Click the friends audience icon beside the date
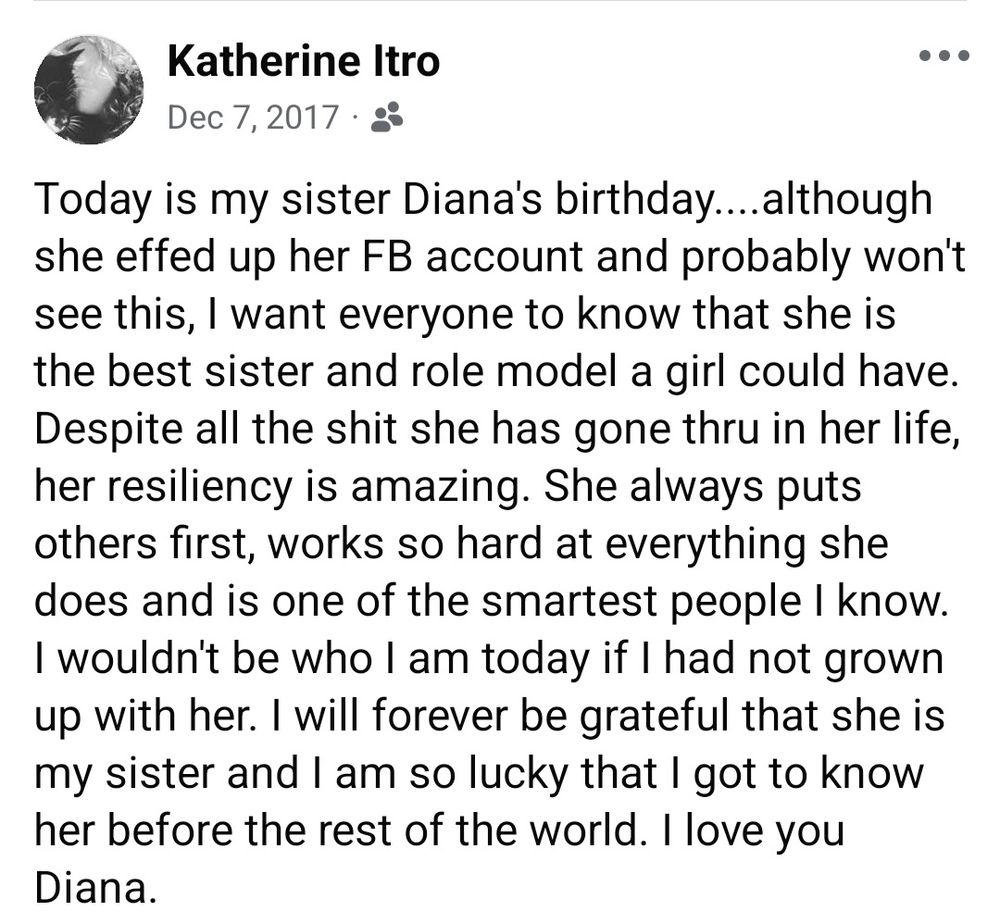1000x923 pixels. 386,117
